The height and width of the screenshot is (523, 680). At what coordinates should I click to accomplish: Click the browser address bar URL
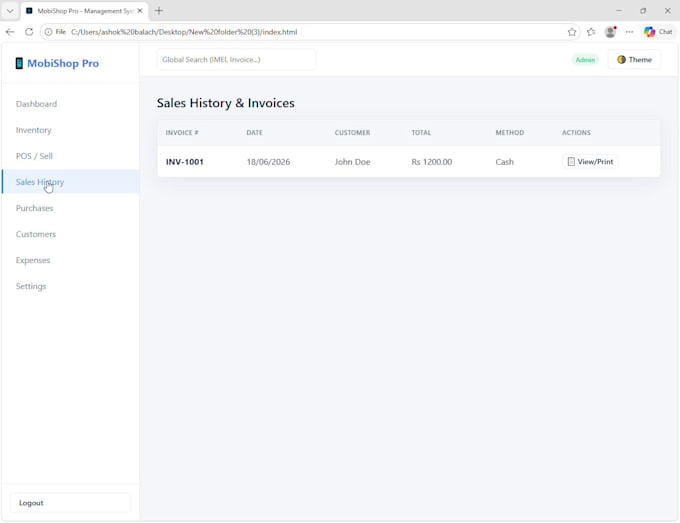coord(184,32)
